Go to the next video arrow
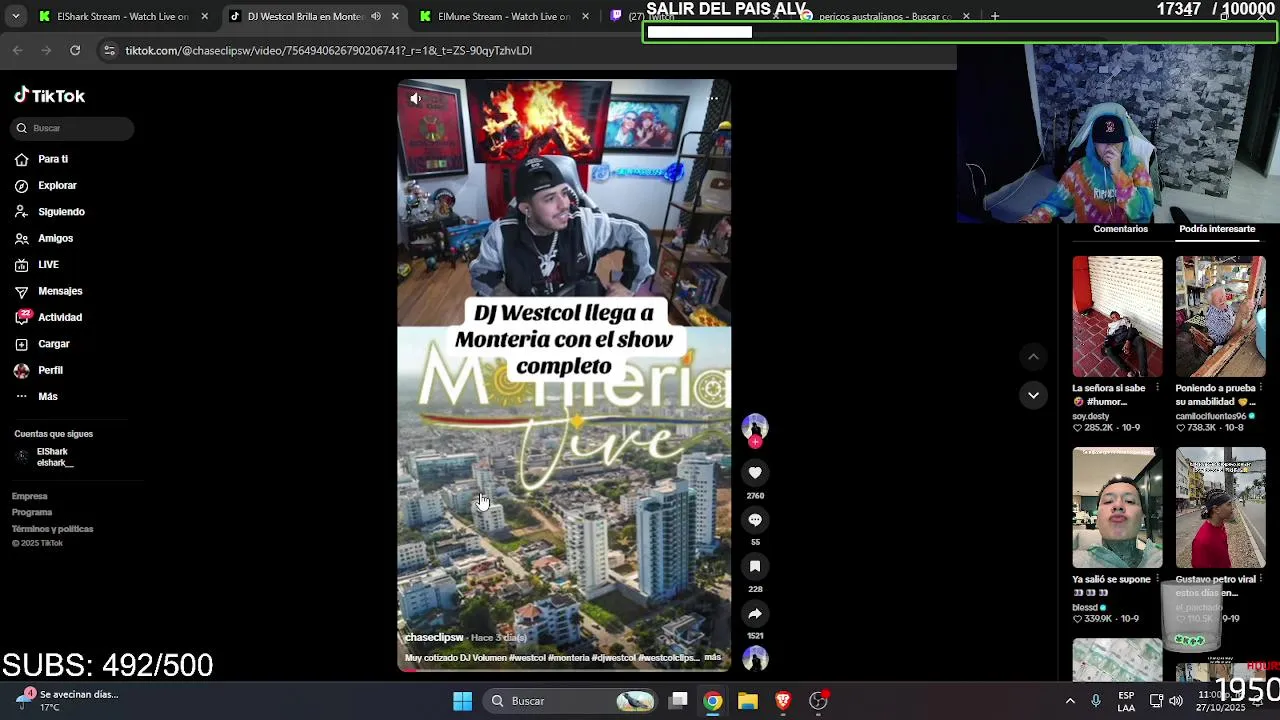Viewport: 1280px width, 720px height. 1033,395
